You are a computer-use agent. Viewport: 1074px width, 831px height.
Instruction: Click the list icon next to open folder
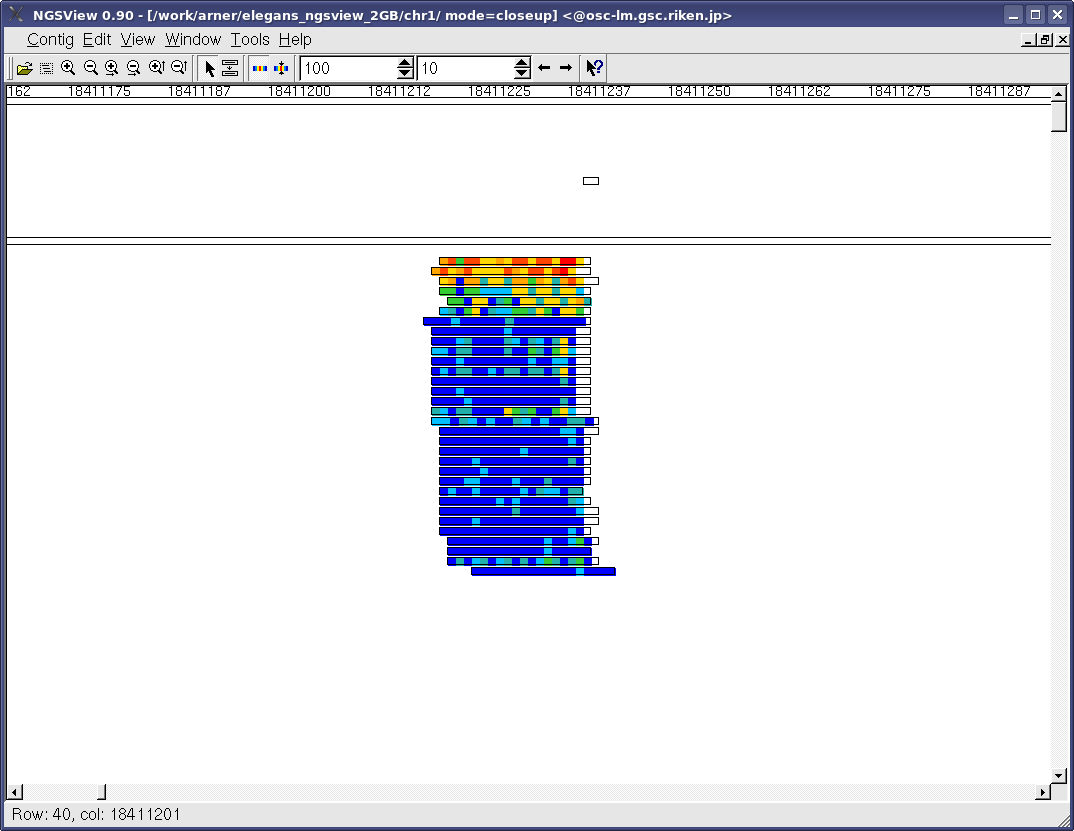pos(46,68)
